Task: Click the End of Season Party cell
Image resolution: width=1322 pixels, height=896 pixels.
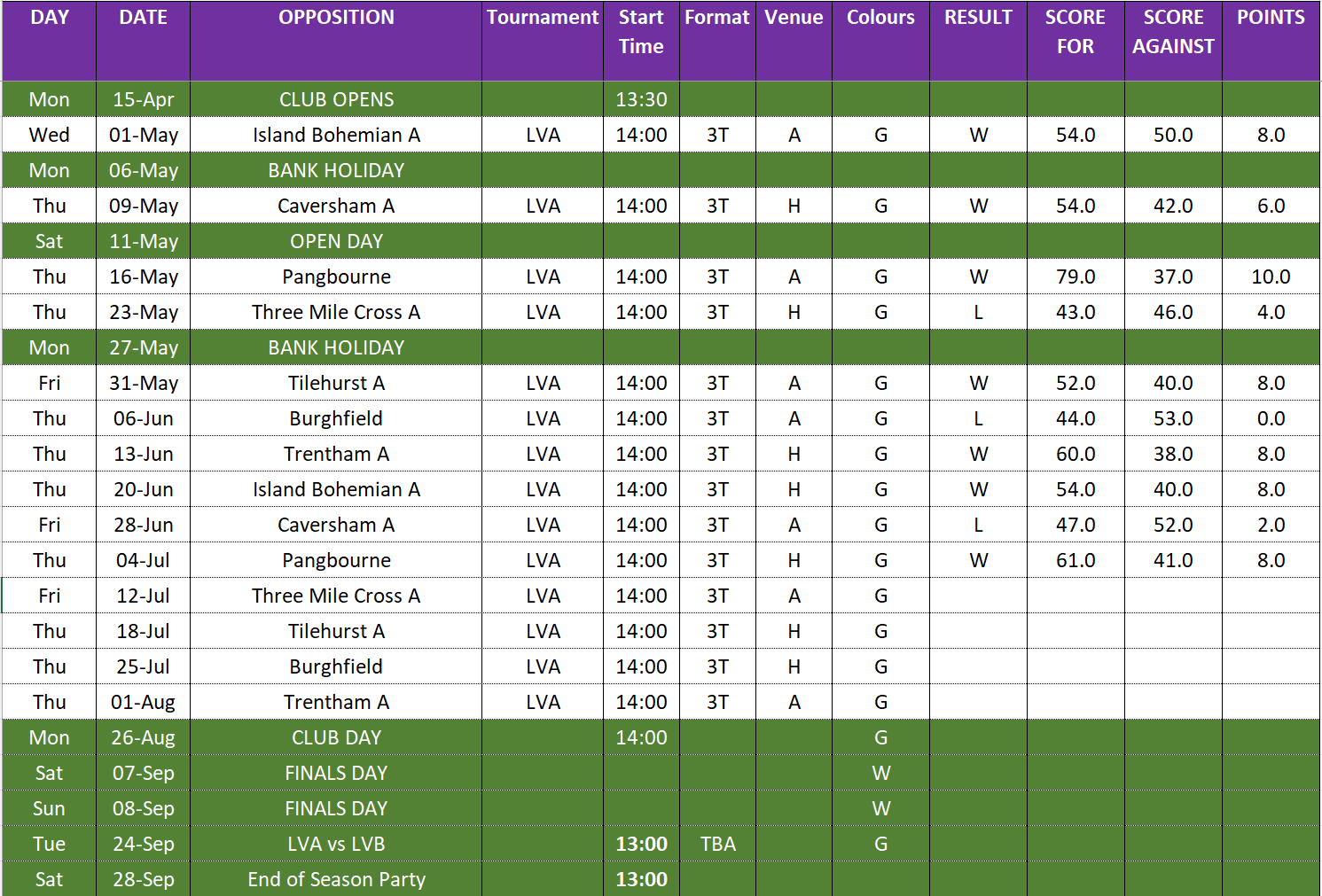Action: pyautogui.click(x=336, y=879)
